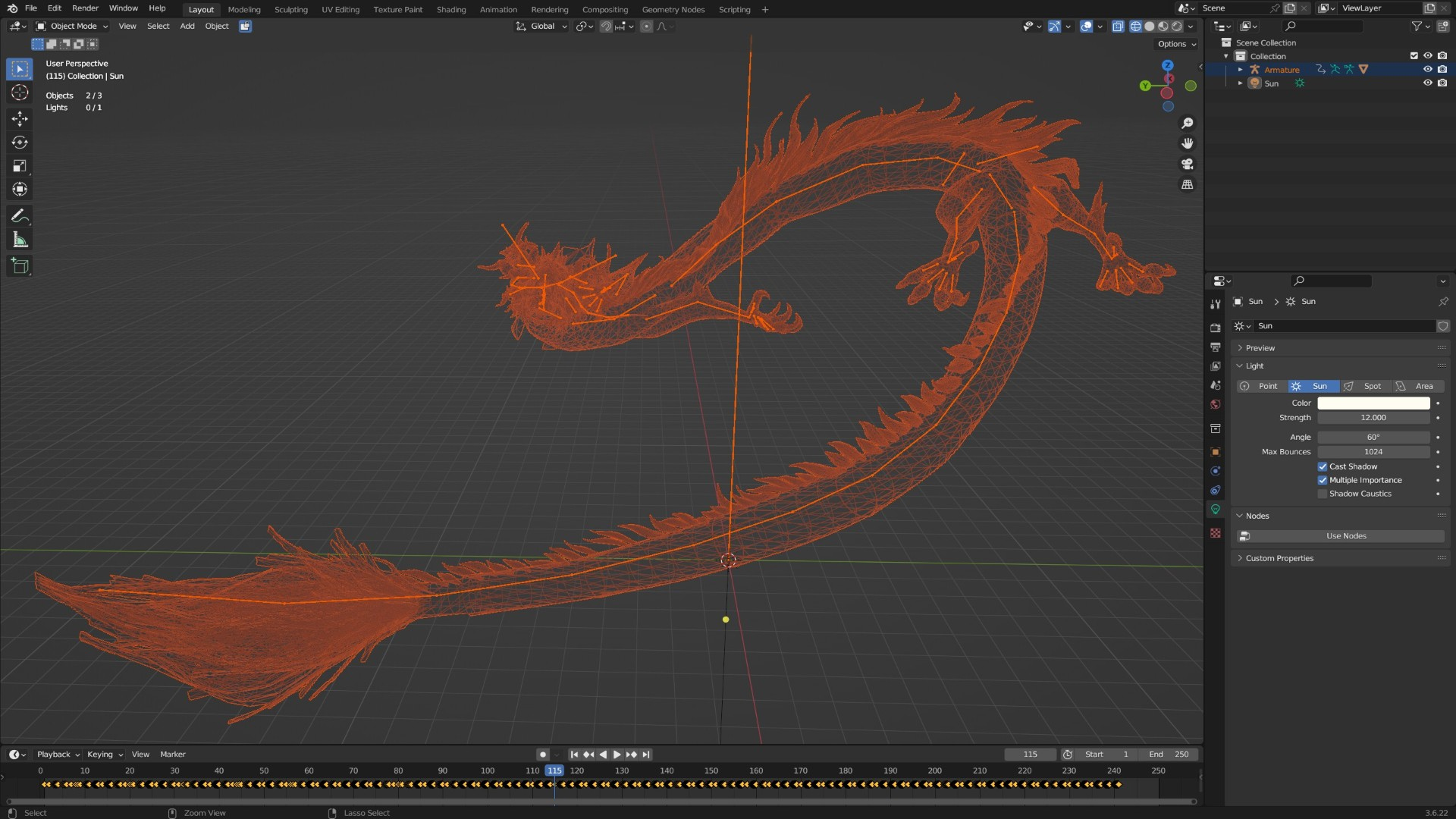Select the Measure tool

point(20,240)
